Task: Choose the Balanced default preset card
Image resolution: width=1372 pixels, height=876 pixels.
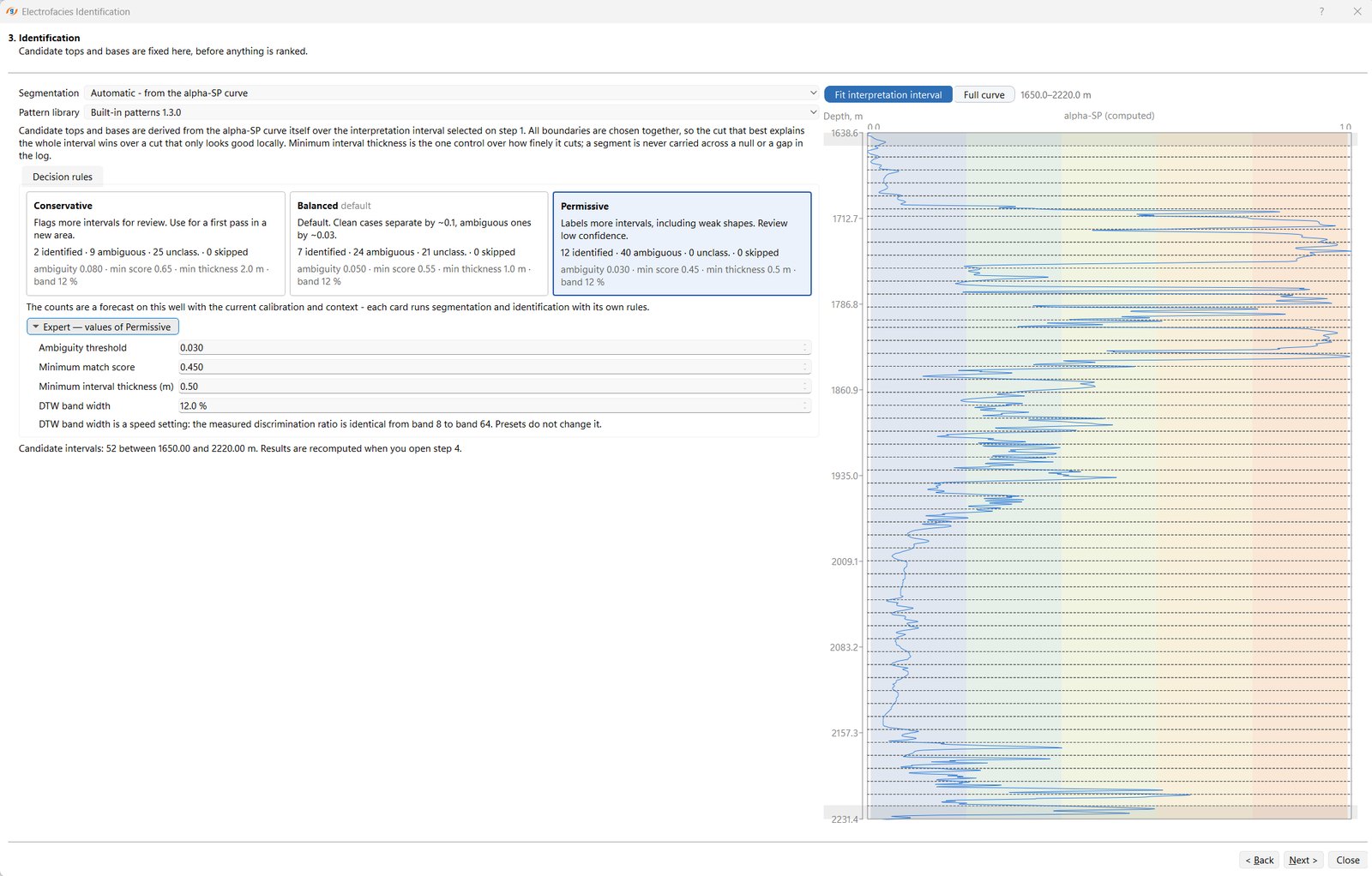Action: [x=418, y=243]
